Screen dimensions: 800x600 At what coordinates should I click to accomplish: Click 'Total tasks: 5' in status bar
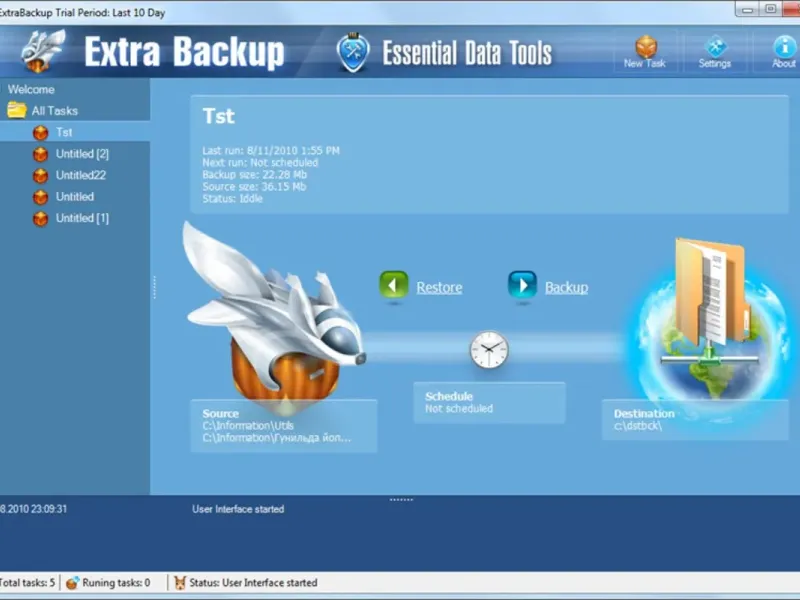coord(27,583)
